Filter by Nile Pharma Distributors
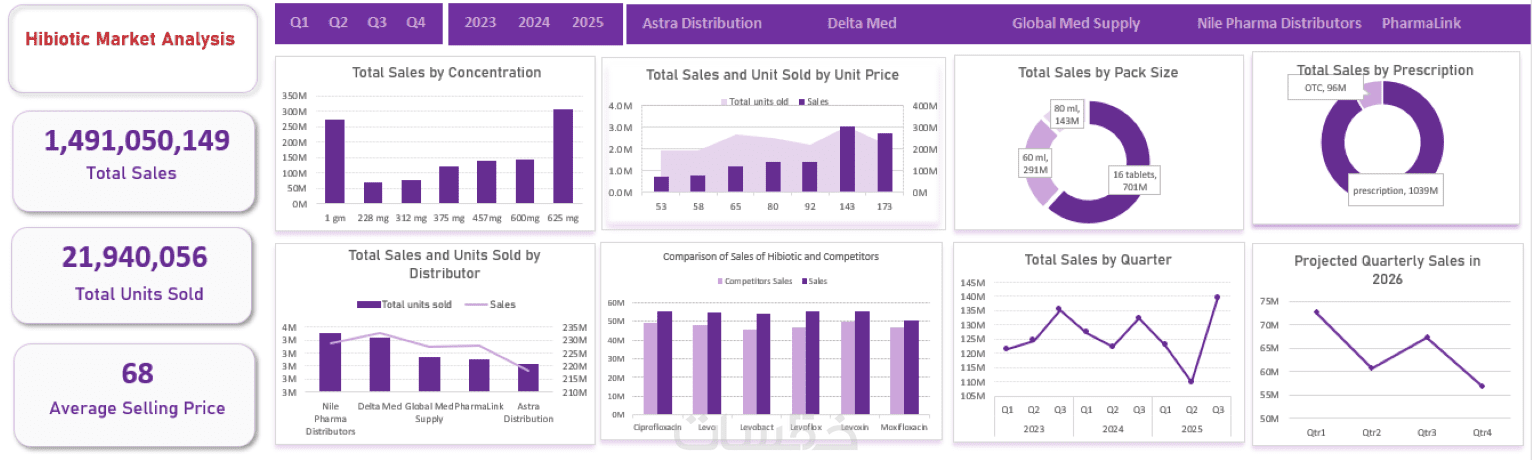The width and height of the screenshot is (1532, 460). 1279,23
